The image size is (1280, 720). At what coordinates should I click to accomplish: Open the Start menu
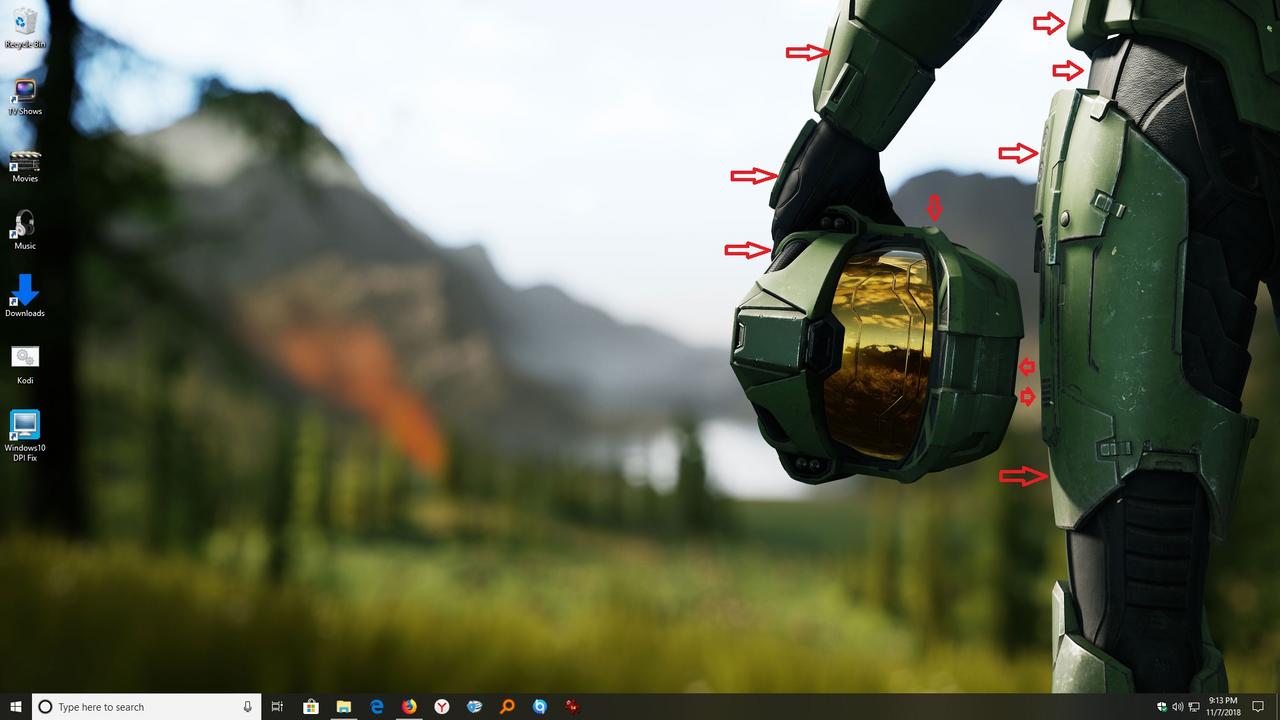pos(15,706)
